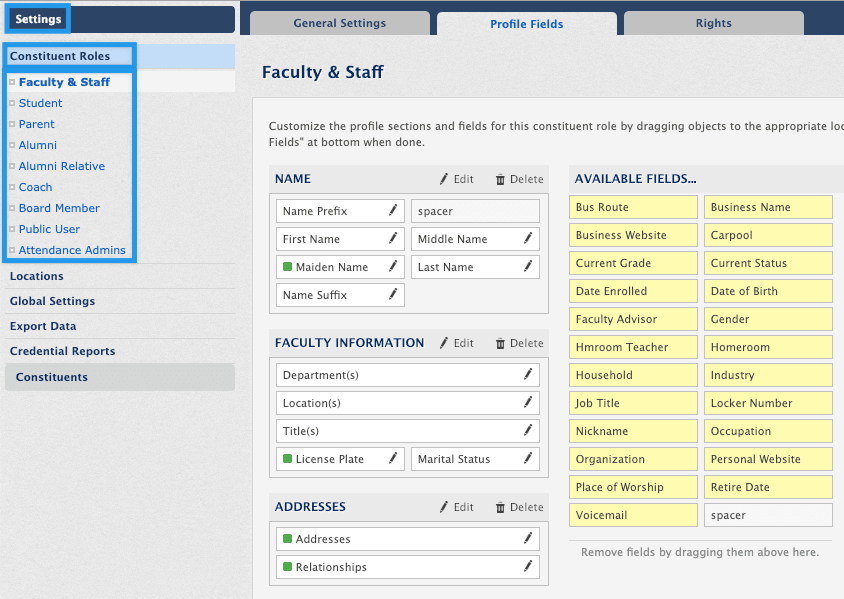The height and width of the screenshot is (599, 844).
Task: Select Business Website available field
Action: pos(633,235)
